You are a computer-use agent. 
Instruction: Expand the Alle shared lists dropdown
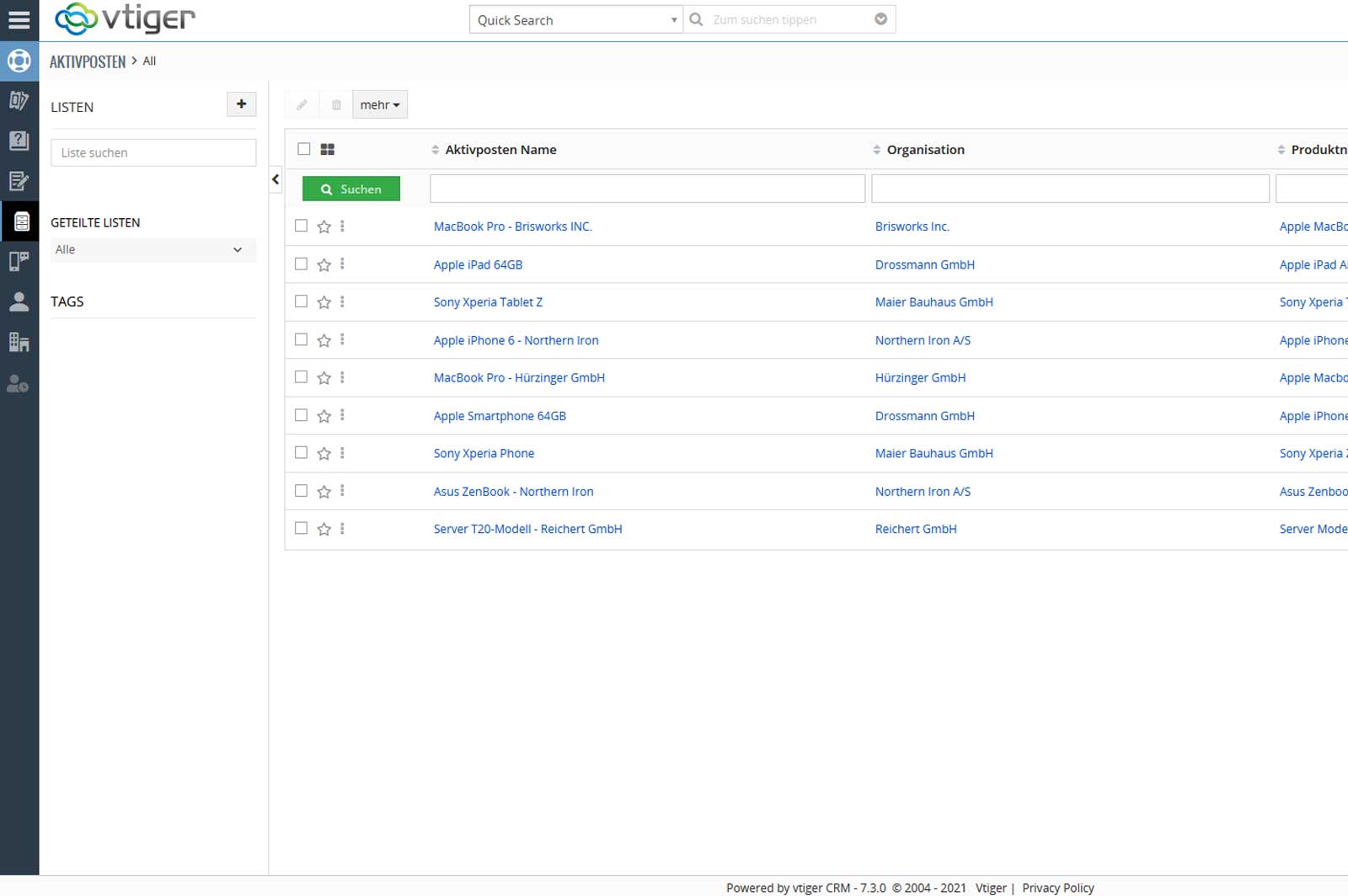[x=152, y=250]
